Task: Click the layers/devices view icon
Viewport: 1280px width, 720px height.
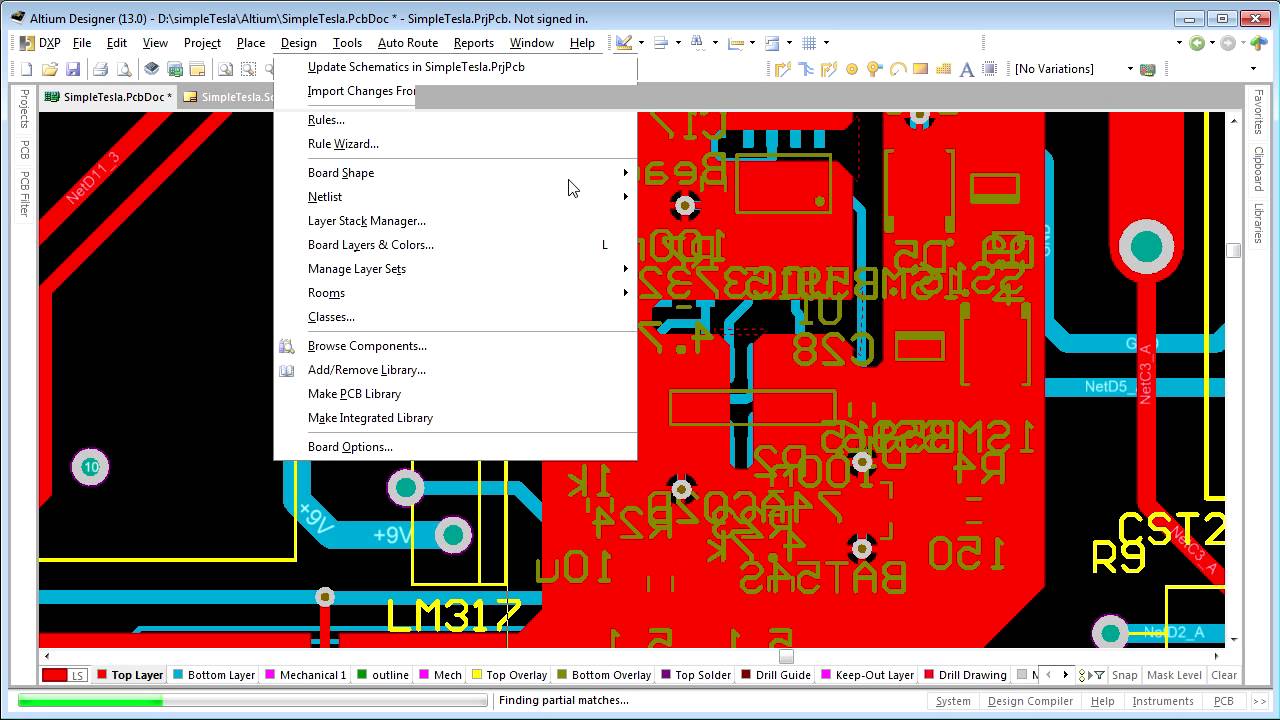Action: (x=151, y=69)
